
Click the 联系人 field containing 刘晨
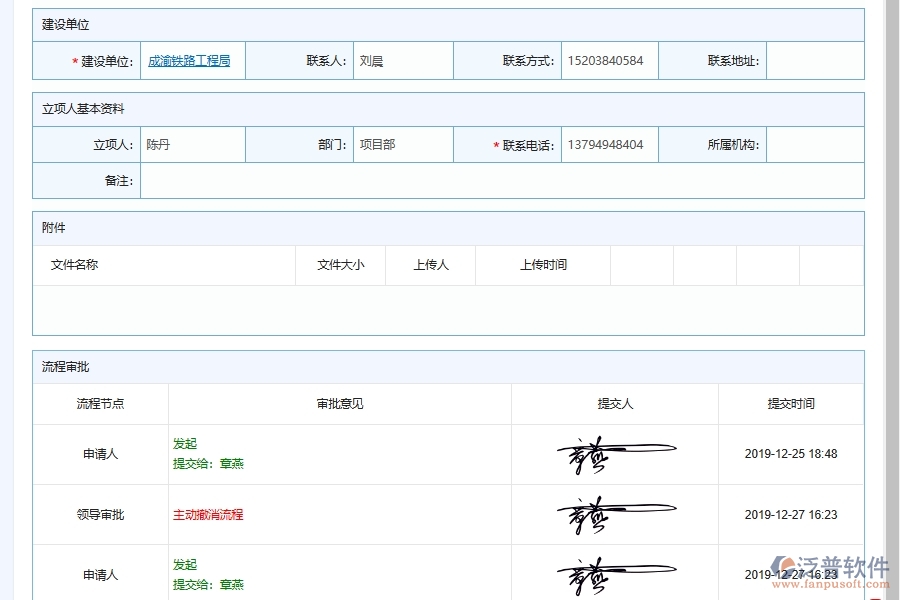click(x=402, y=61)
